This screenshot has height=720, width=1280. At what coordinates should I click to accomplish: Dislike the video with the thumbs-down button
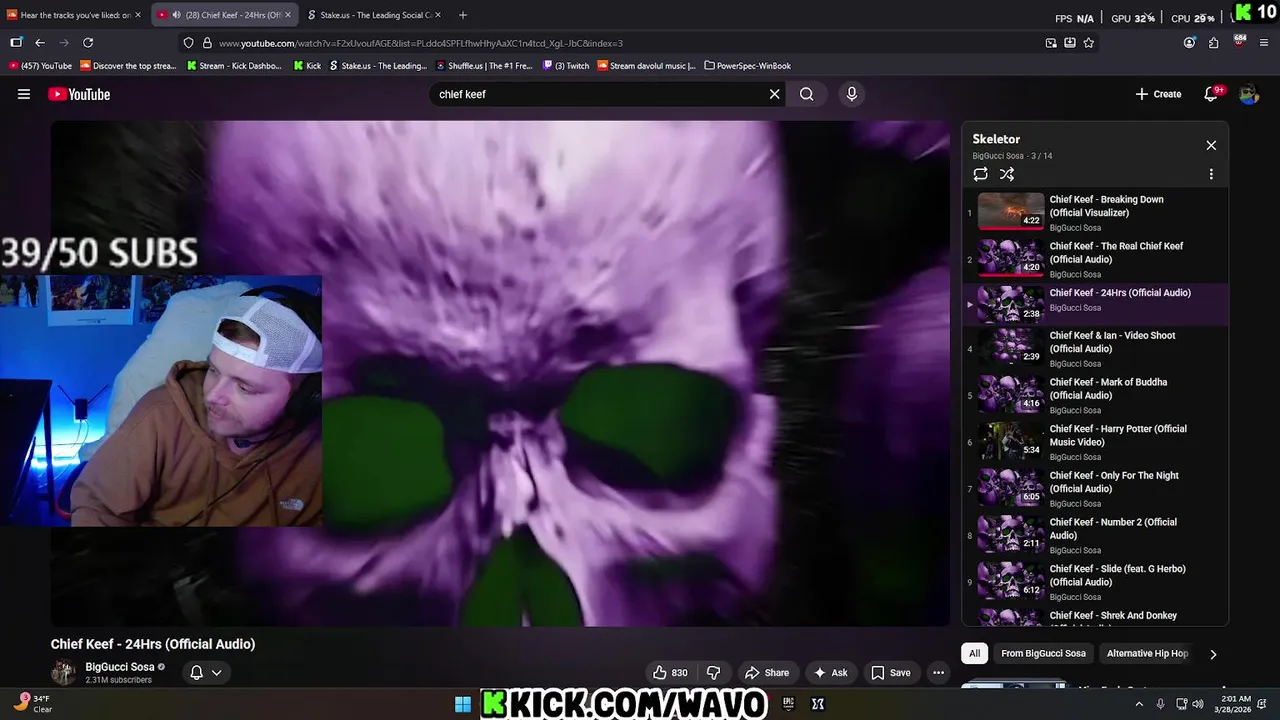click(x=714, y=673)
